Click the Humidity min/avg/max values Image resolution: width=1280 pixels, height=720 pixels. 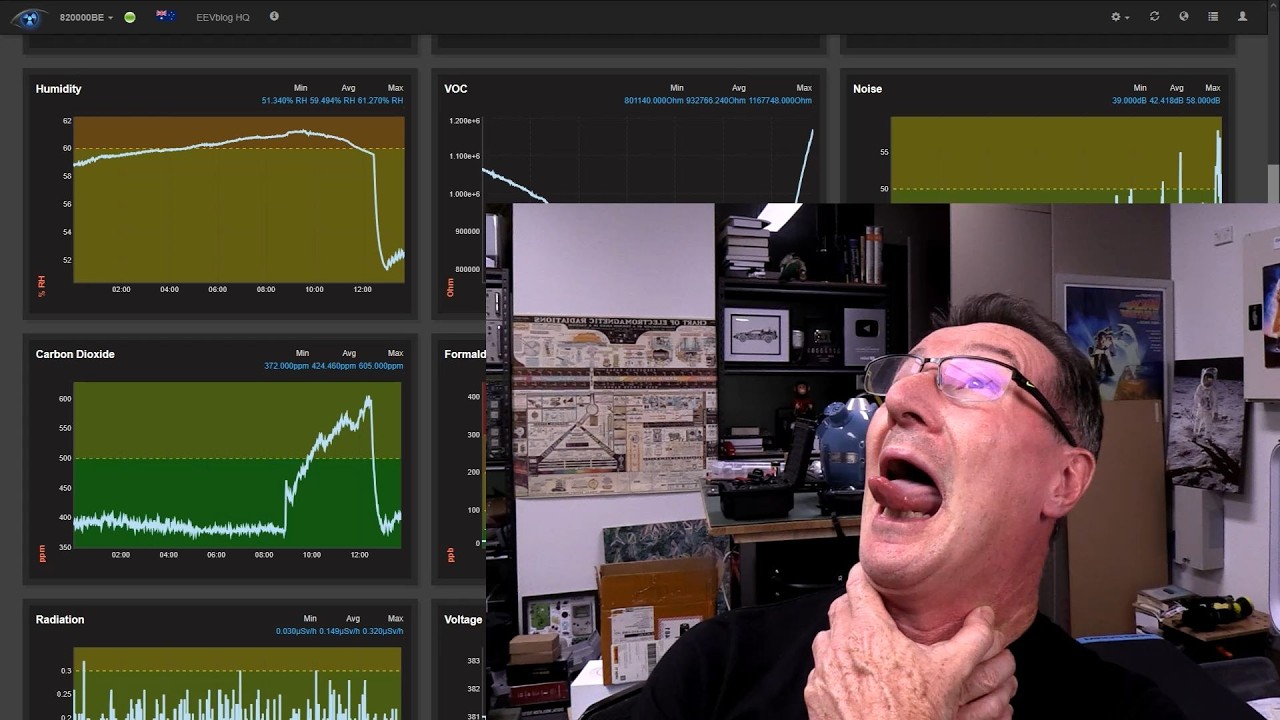[x=332, y=101]
